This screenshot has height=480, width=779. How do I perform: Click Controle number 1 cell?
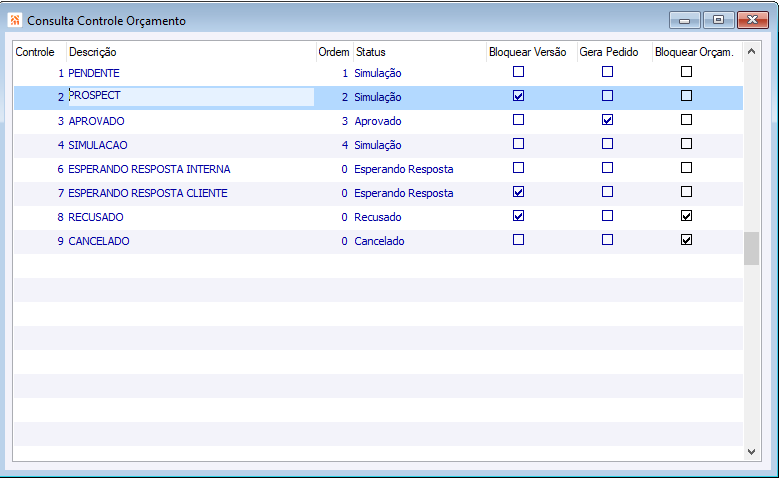[61, 73]
